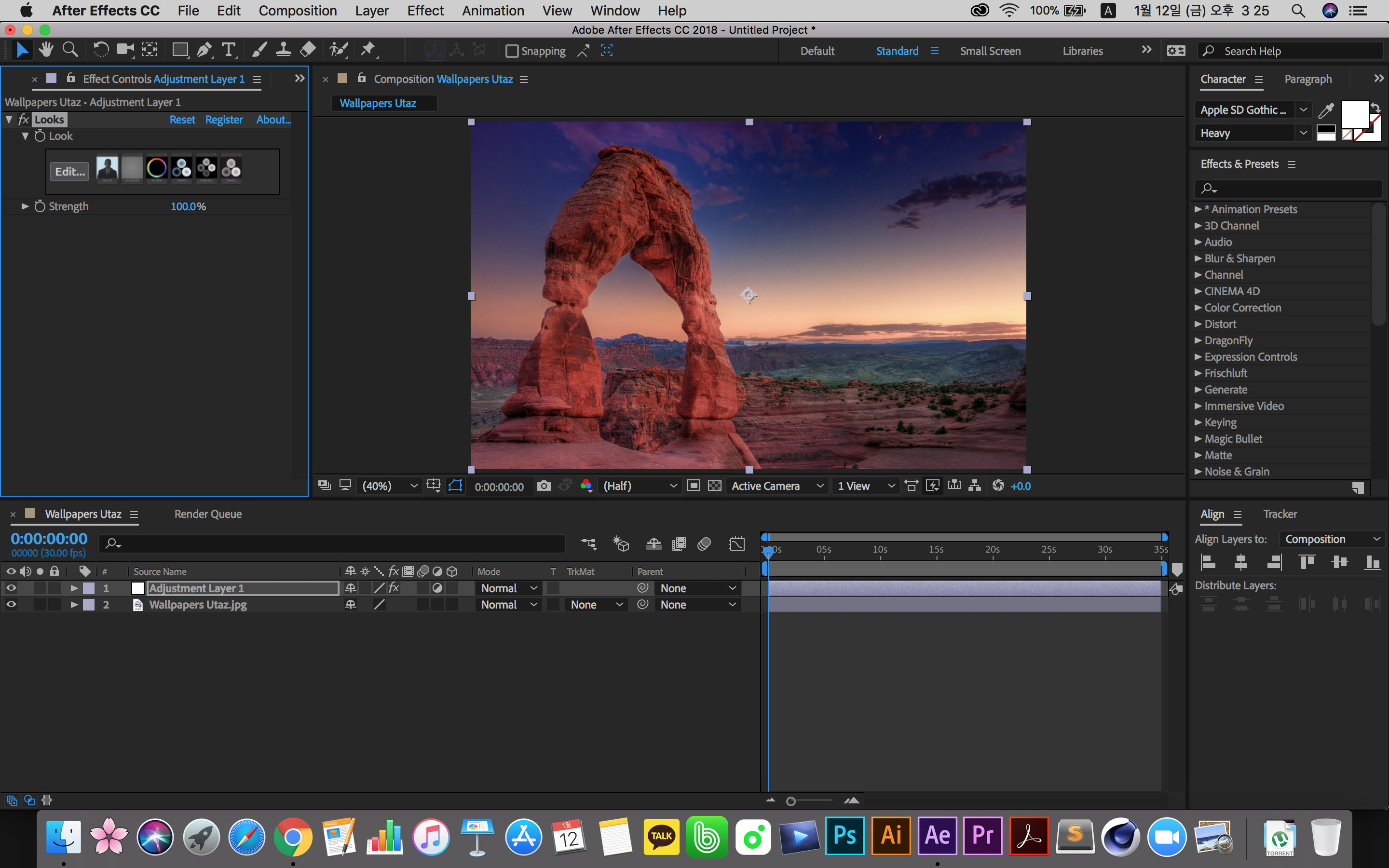The image size is (1389, 868).
Task: Open the 1 View layout dropdown
Action: [x=866, y=486]
